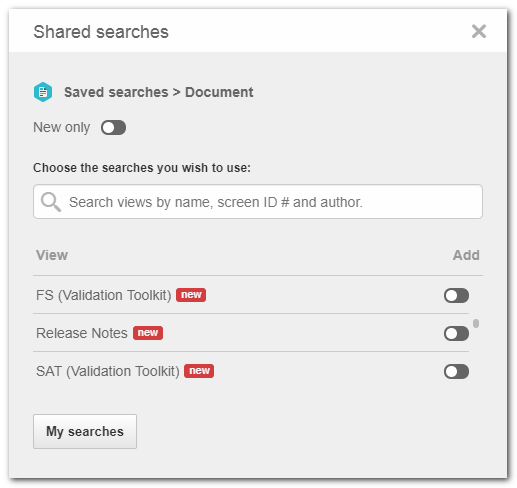Click the new badge next to Release Notes
The width and height of the screenshot is (517, 488).
click(x=148, y=333)
